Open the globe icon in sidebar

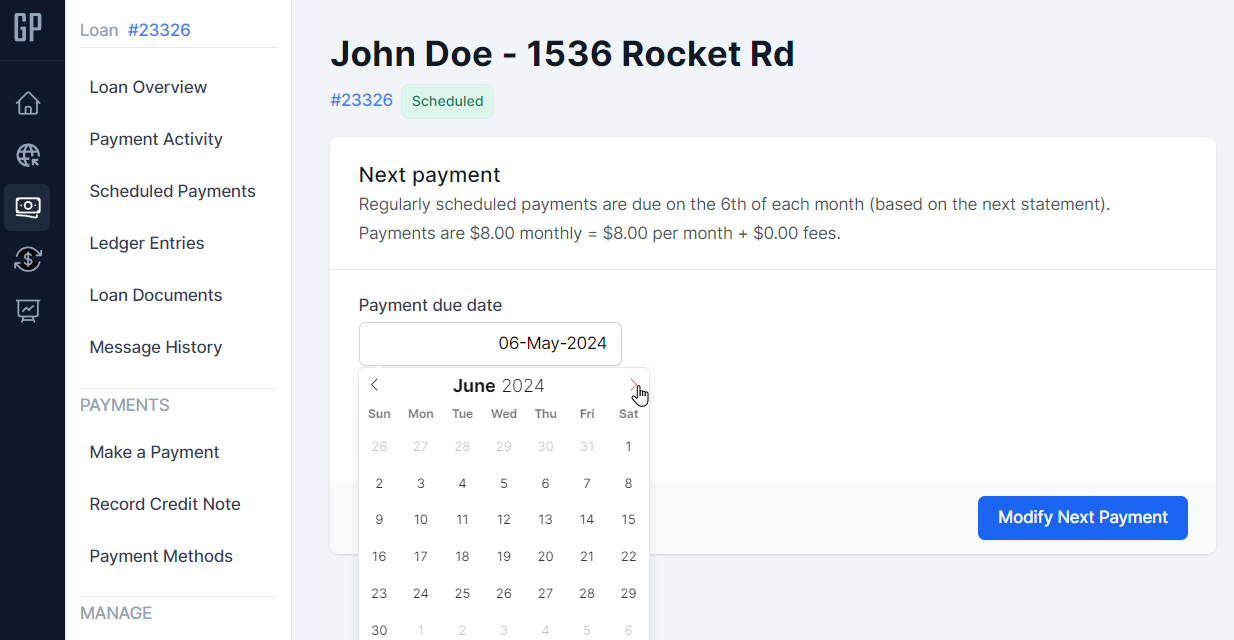pyautogui.click(x=28, y=155)
